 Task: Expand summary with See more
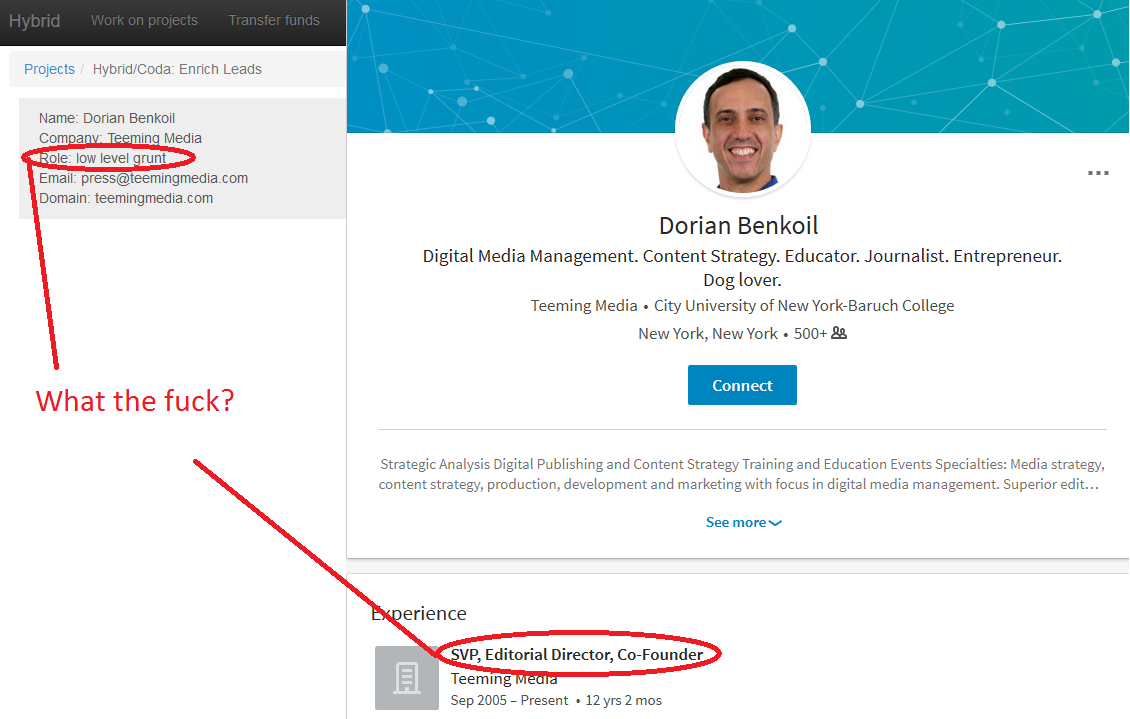pos(743,522)
